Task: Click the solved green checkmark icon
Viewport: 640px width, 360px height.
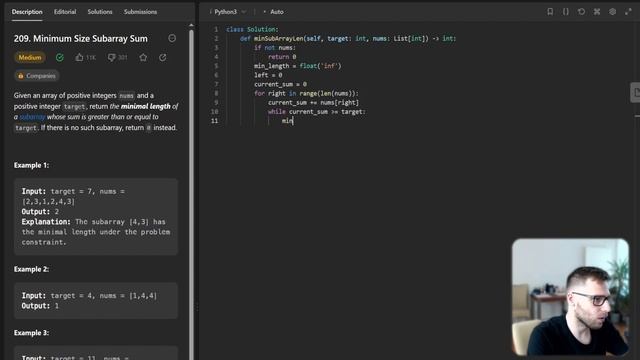Action: pyautogui.click(x=60, y=58)
